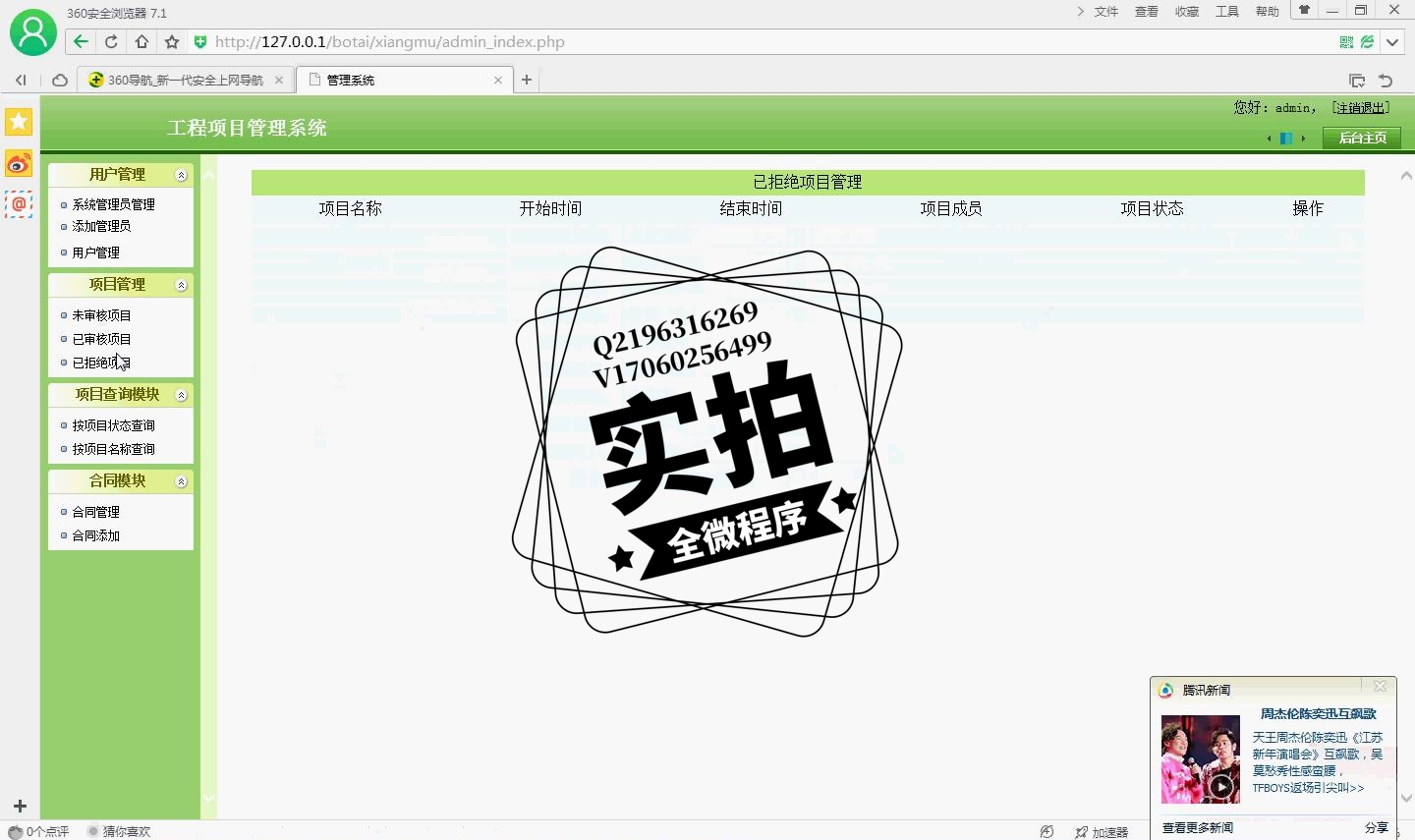Click the 开始时间 column header
The height and width of the screenshot is (840, 1415).
click(550, 208)
